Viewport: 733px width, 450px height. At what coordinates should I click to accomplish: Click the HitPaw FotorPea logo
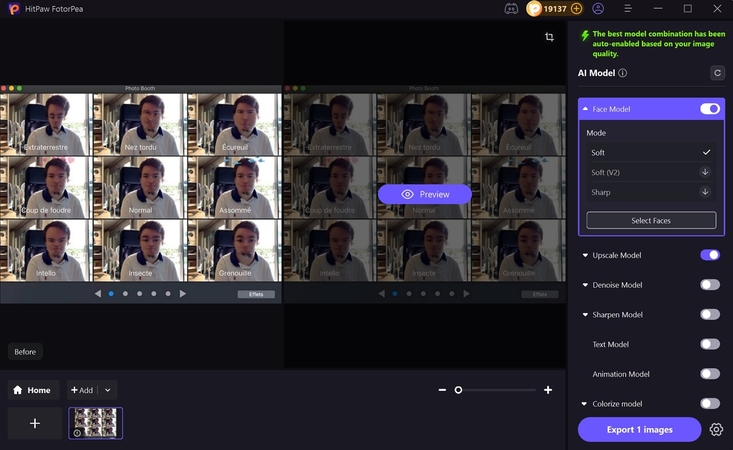pos(14,9)
